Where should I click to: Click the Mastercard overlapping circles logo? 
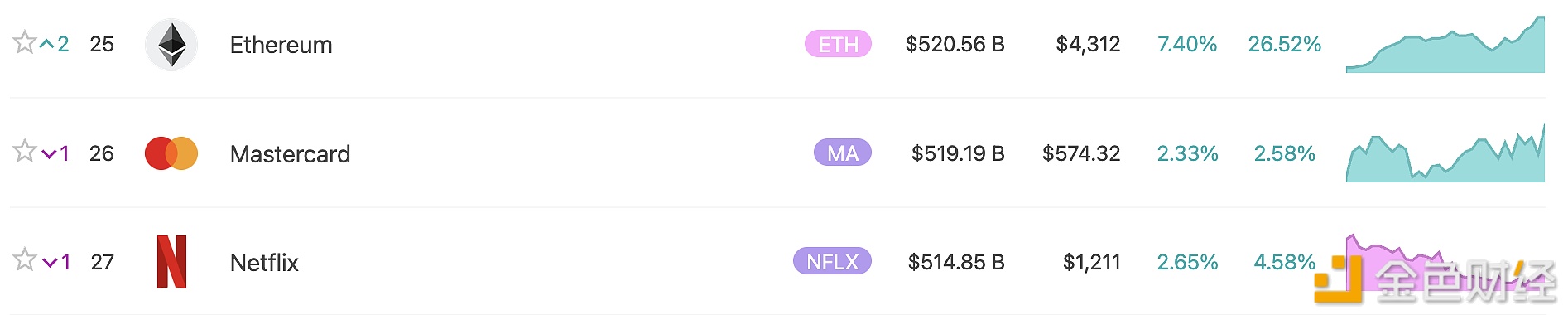click(x=171, y=154)
